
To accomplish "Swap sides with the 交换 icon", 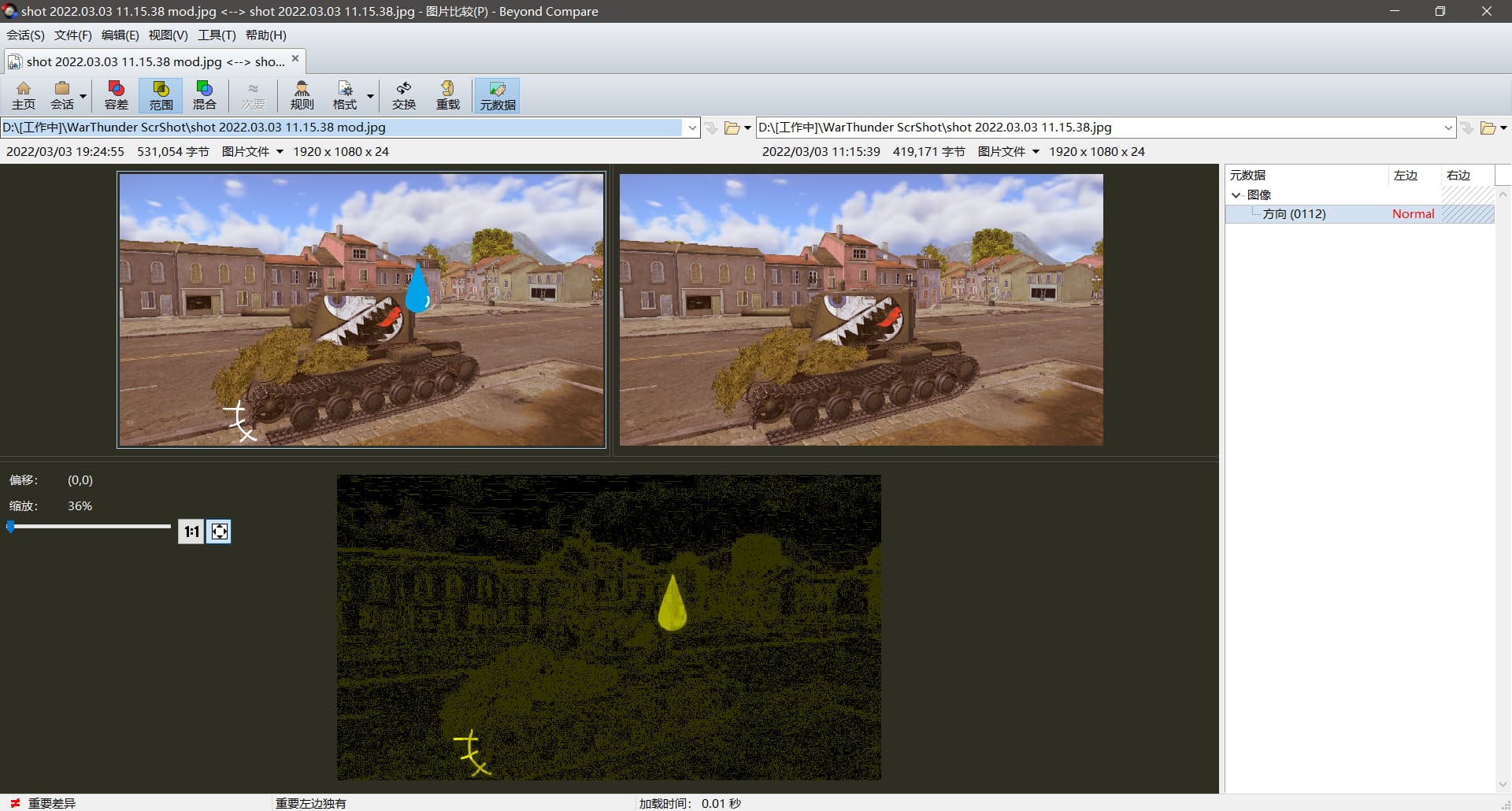I will tap(404, 95).
